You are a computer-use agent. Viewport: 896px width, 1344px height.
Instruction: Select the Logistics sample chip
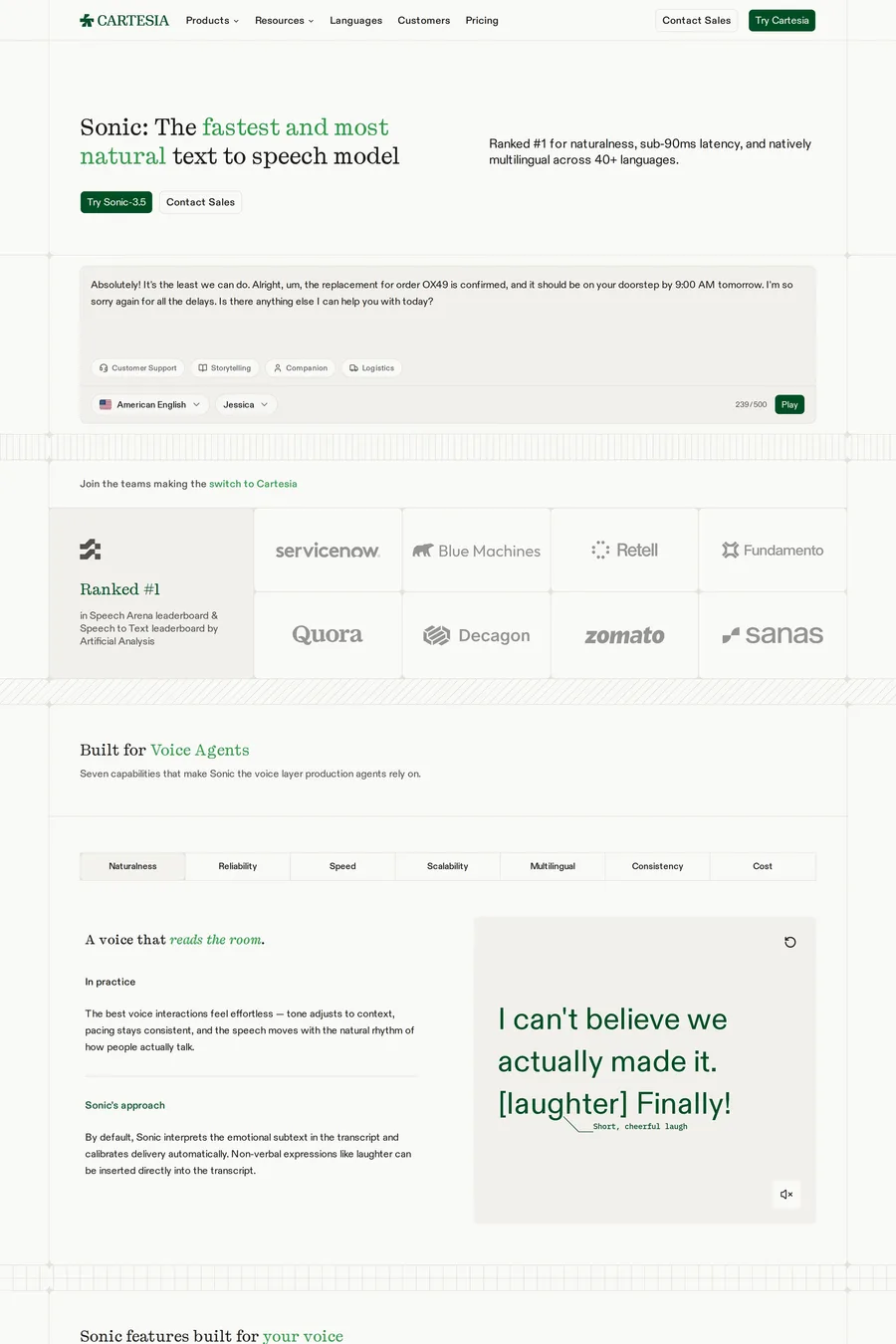[x=372, y=368]
